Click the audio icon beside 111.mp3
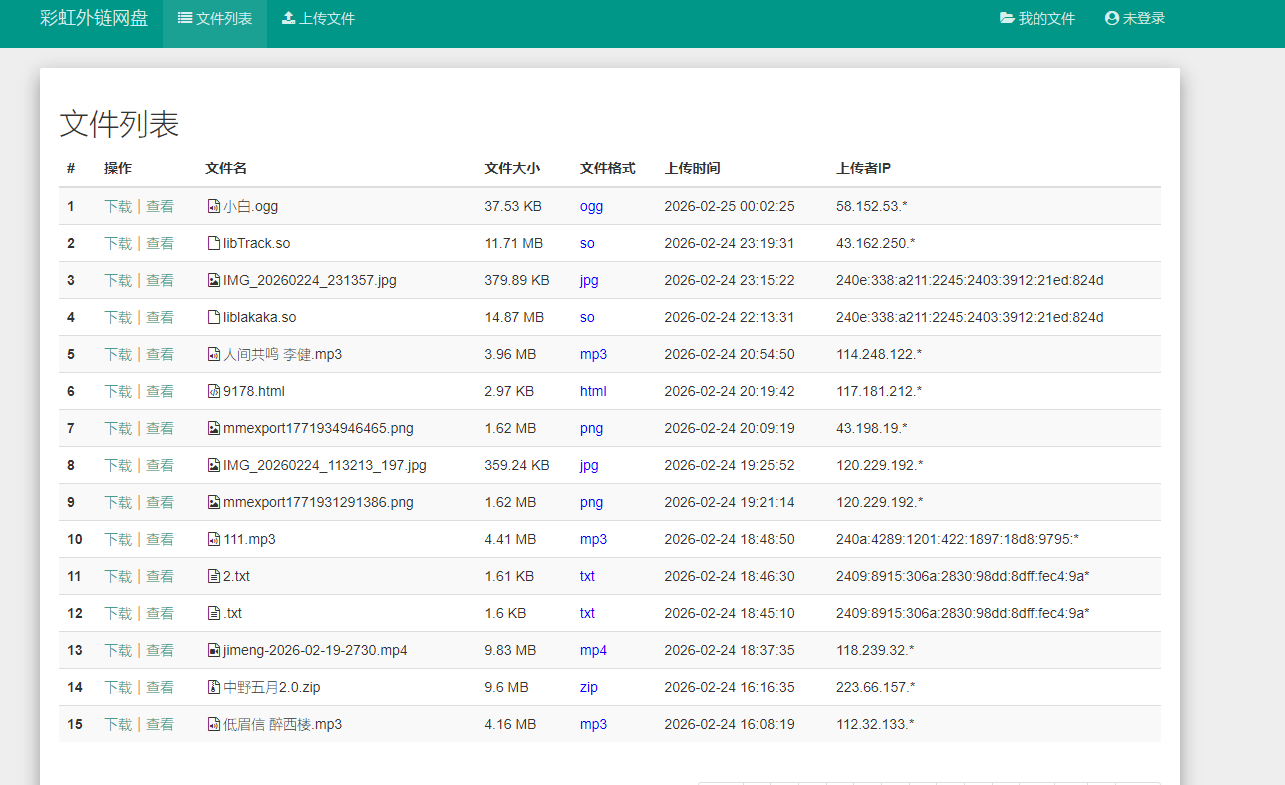1285x785 pixels. [x=213, y=540]
